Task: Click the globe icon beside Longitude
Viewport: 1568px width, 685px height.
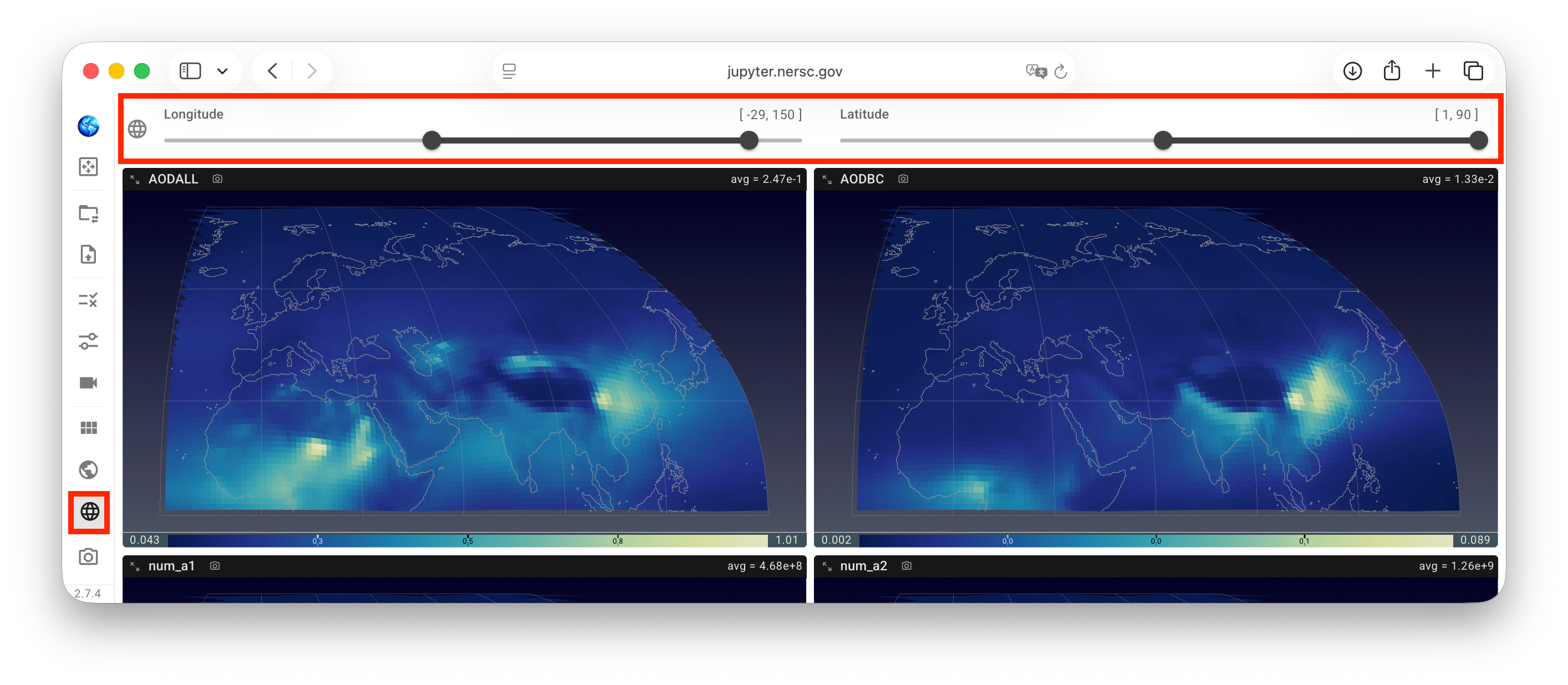Action: (138, 129)
